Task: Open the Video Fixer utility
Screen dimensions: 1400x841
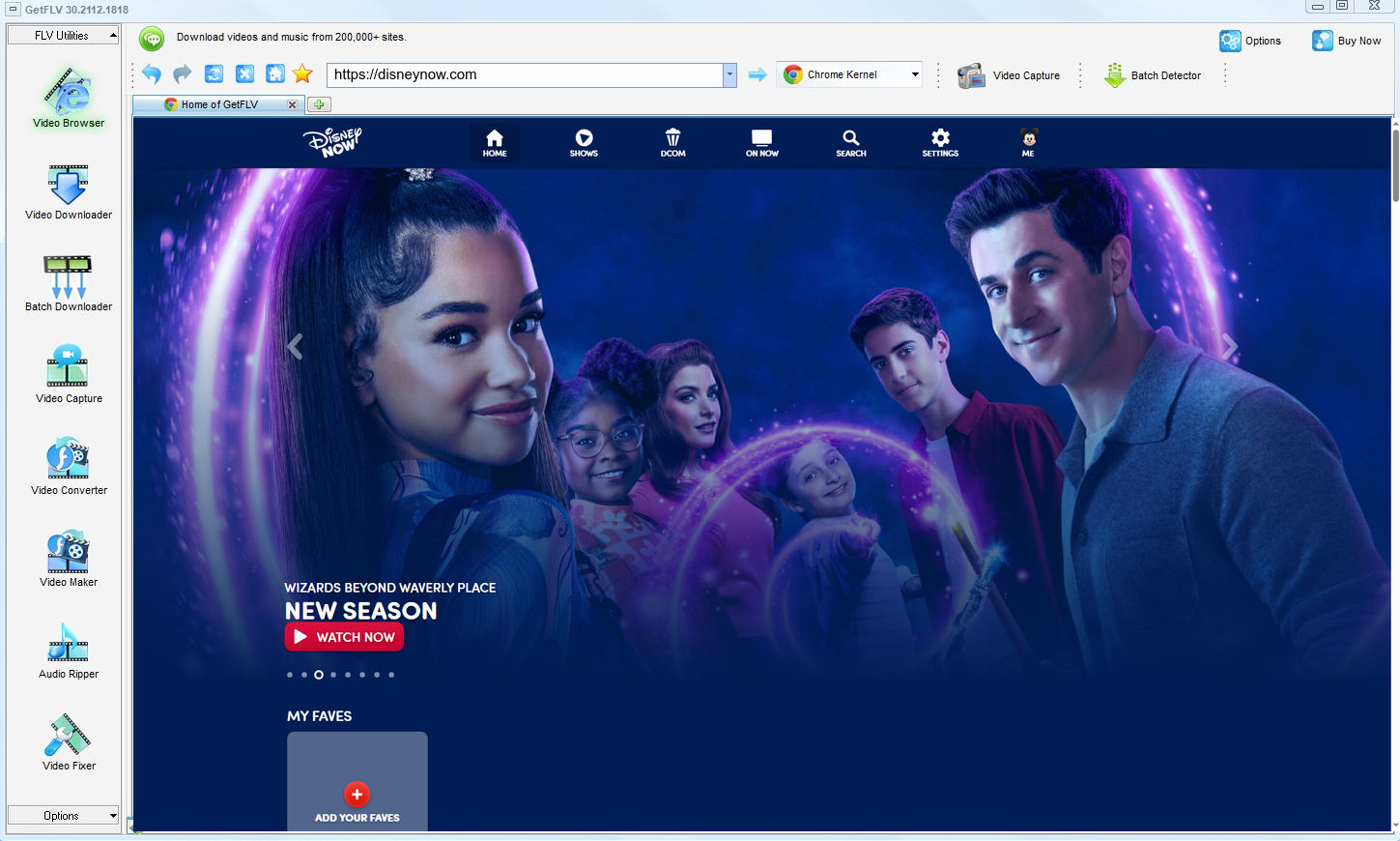Action: coord(69,741)
